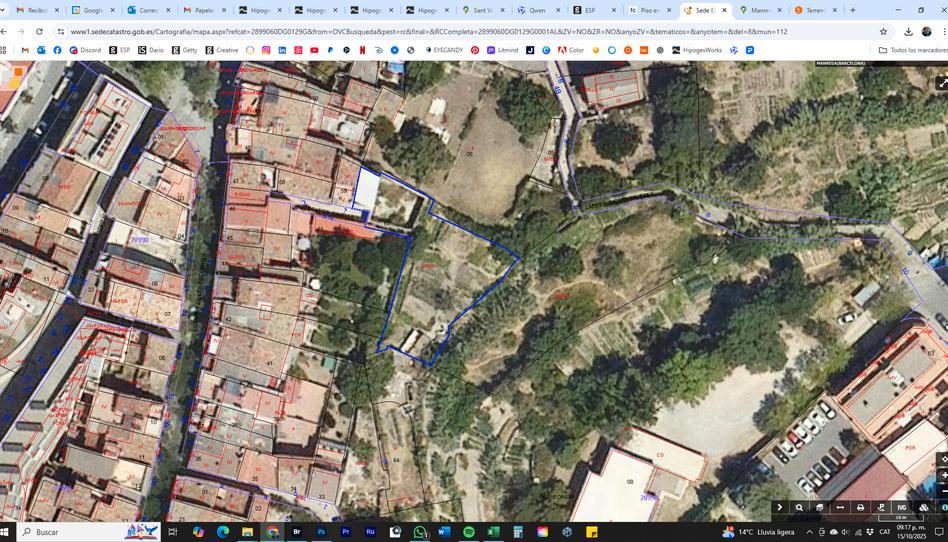
Task: Bookmark this page with the star icon
Action: pyautogui.click(x=883, y=31)
